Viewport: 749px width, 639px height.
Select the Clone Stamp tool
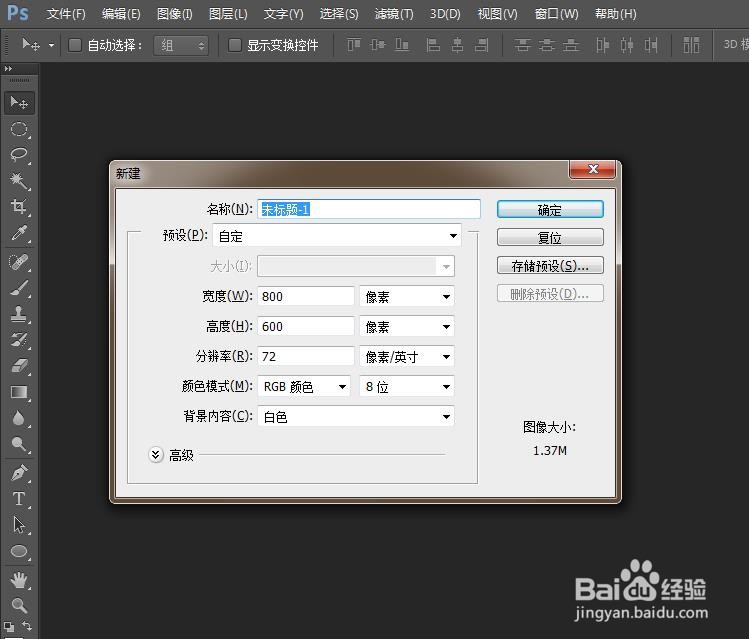click(19, 314)
